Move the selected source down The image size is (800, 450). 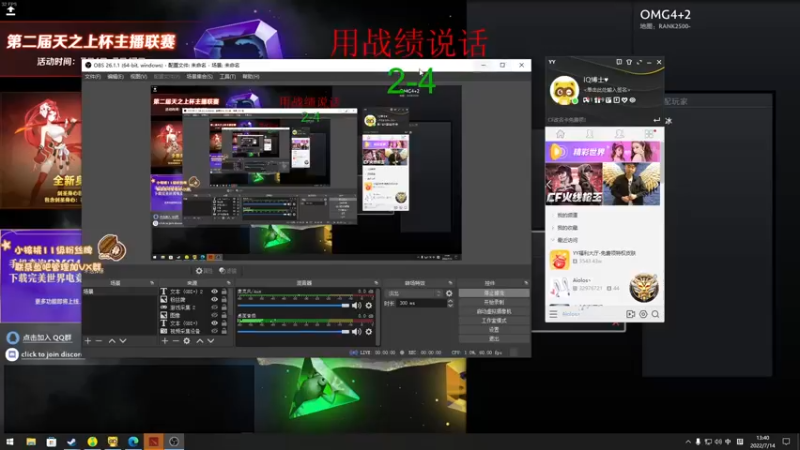coord(211,341)
